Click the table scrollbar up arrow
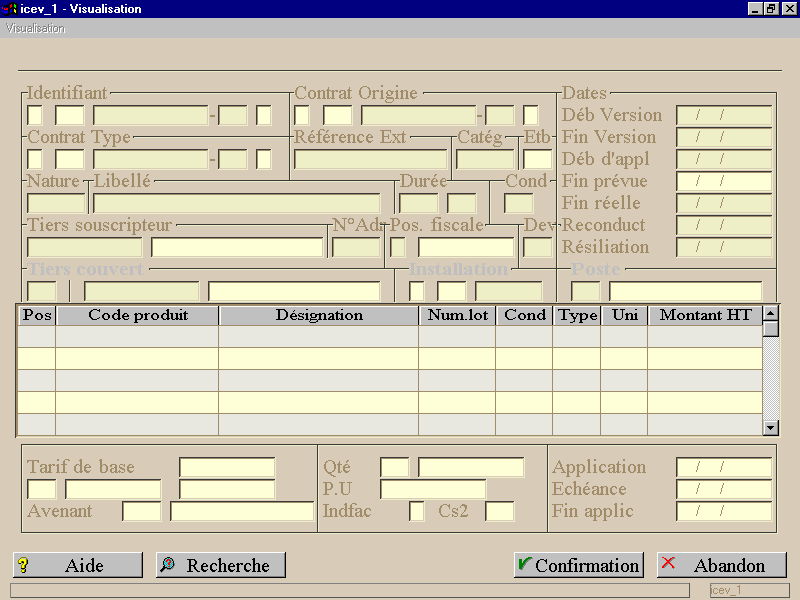The width and height of the screenshot is (800, 600). pos(771,313)
